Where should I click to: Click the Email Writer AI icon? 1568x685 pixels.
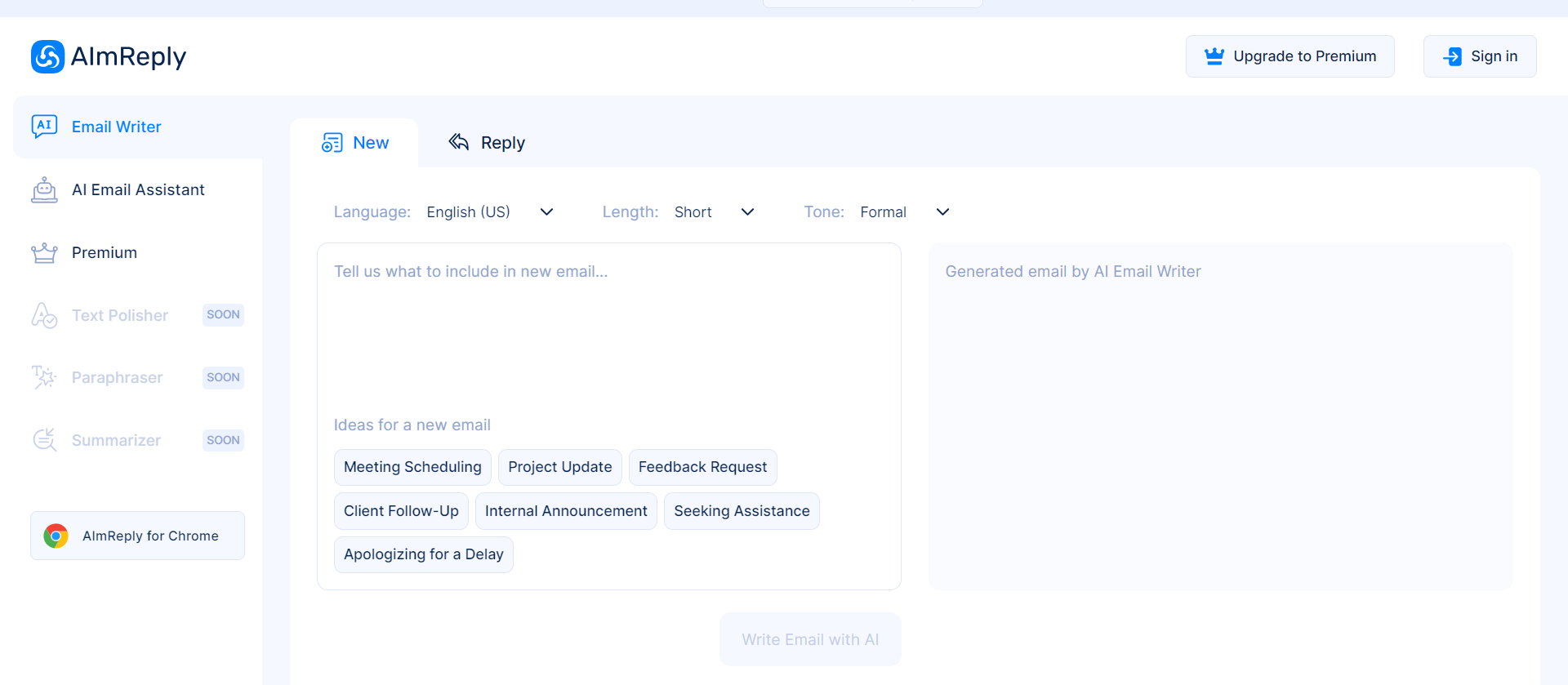(x=44, y=127)
